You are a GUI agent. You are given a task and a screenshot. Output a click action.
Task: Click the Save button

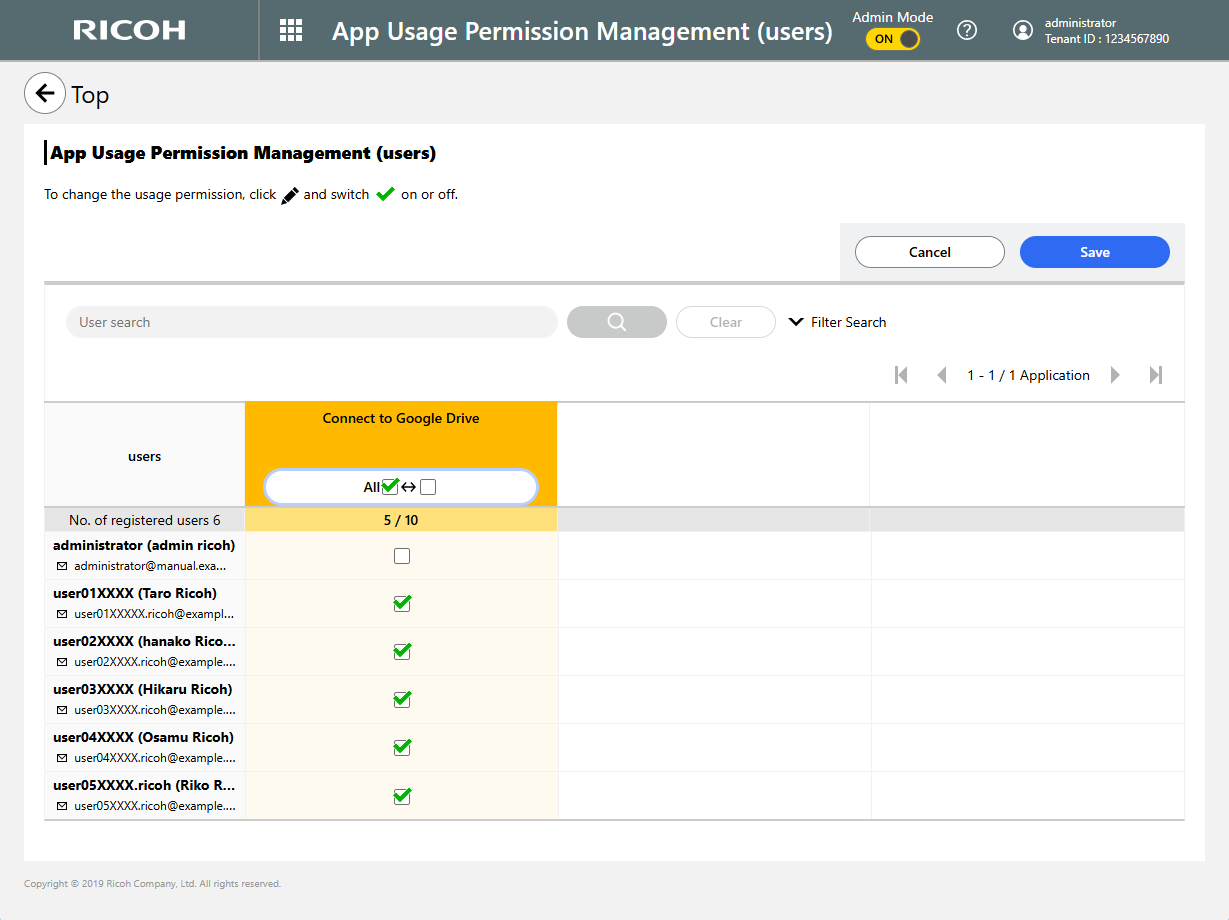[1094, 252]
